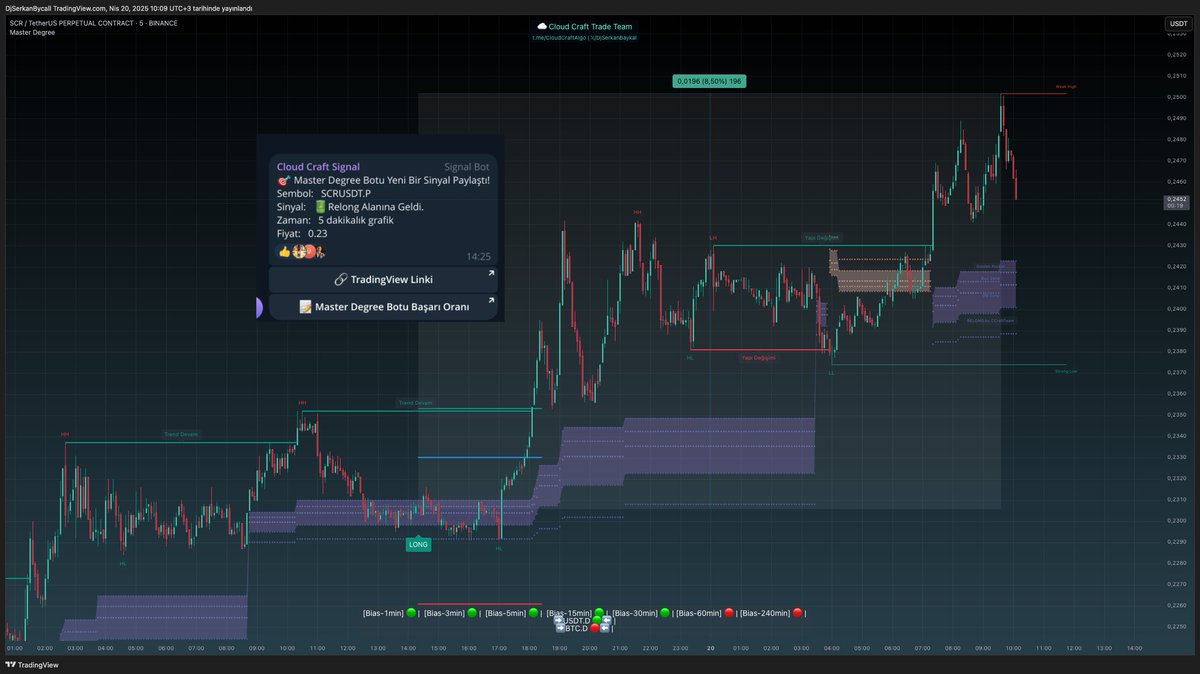Click the green LONG label on the chart

click(418, 545)
